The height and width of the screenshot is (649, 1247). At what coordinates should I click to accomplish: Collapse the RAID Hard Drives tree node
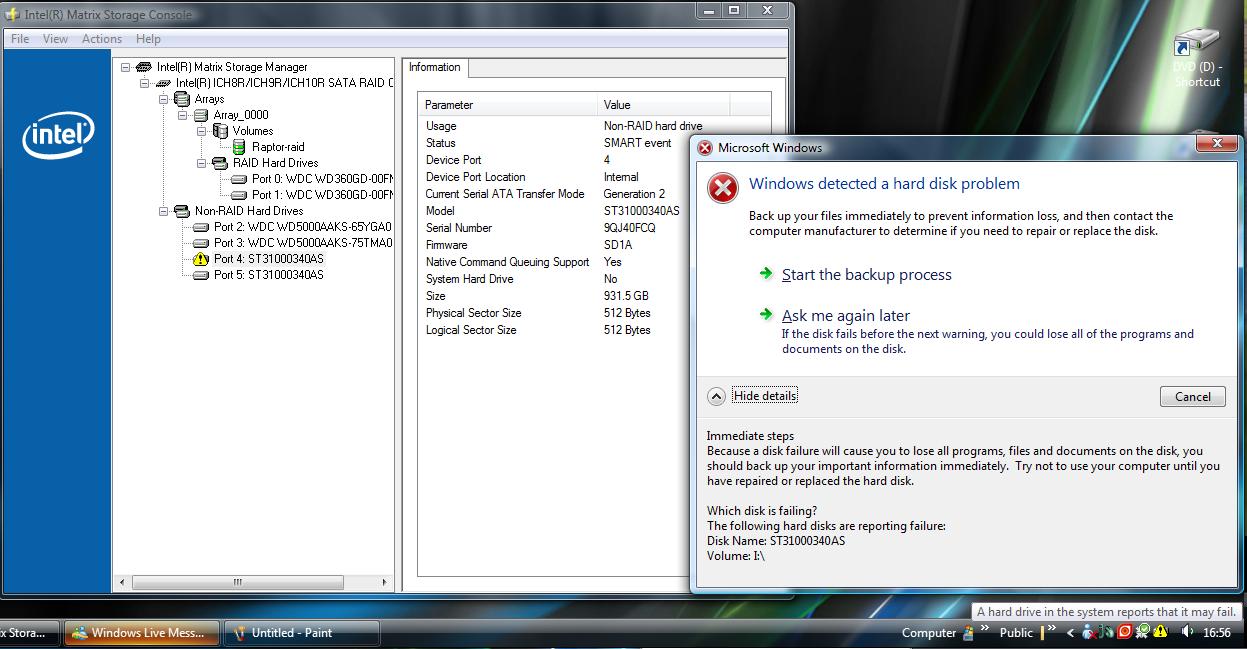pyautogui.click(x=202, y=163)
